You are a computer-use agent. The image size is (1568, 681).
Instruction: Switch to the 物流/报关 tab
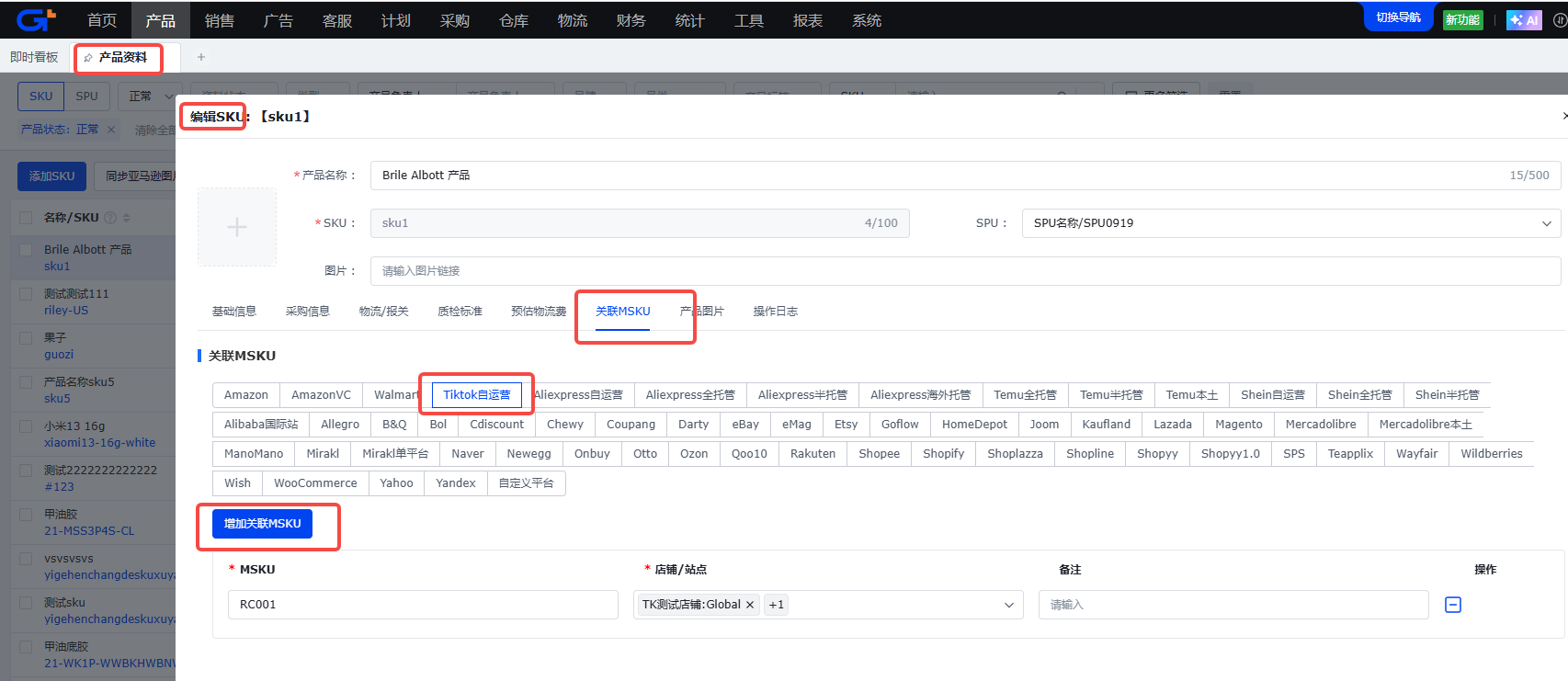[x=384, y=312]
